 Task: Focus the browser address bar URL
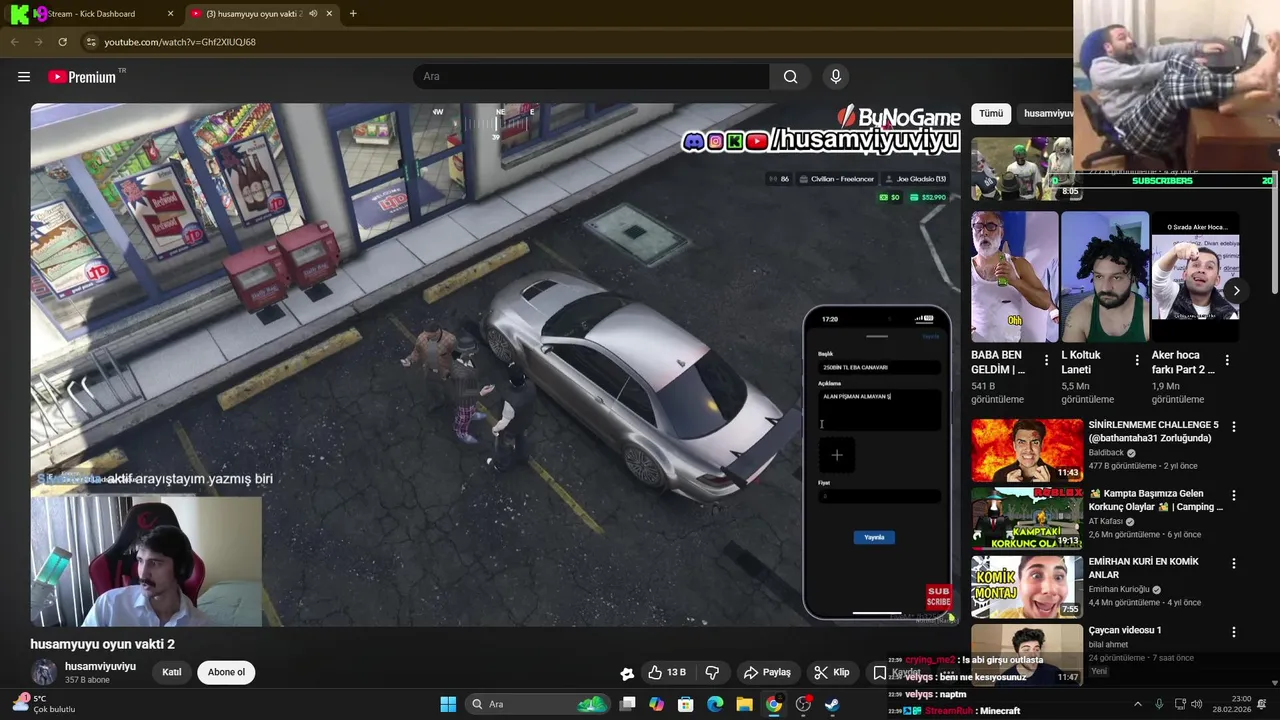click(180, 42)
